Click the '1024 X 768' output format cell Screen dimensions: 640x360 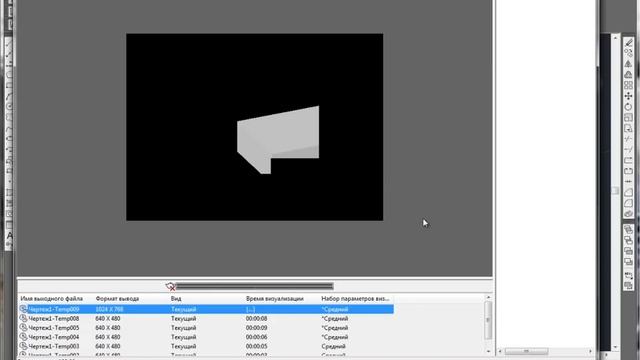tap(109, 309)
